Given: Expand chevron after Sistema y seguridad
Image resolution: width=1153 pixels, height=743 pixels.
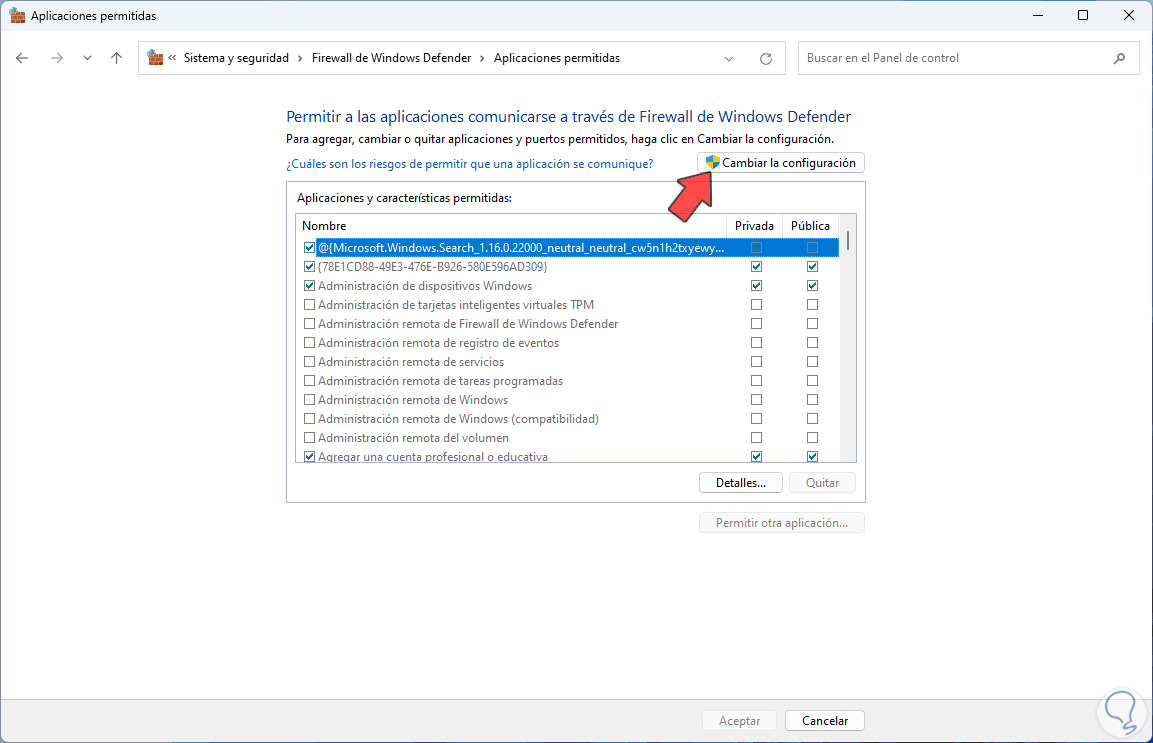Looking at the screenshot, I should (x=300, y=58).
